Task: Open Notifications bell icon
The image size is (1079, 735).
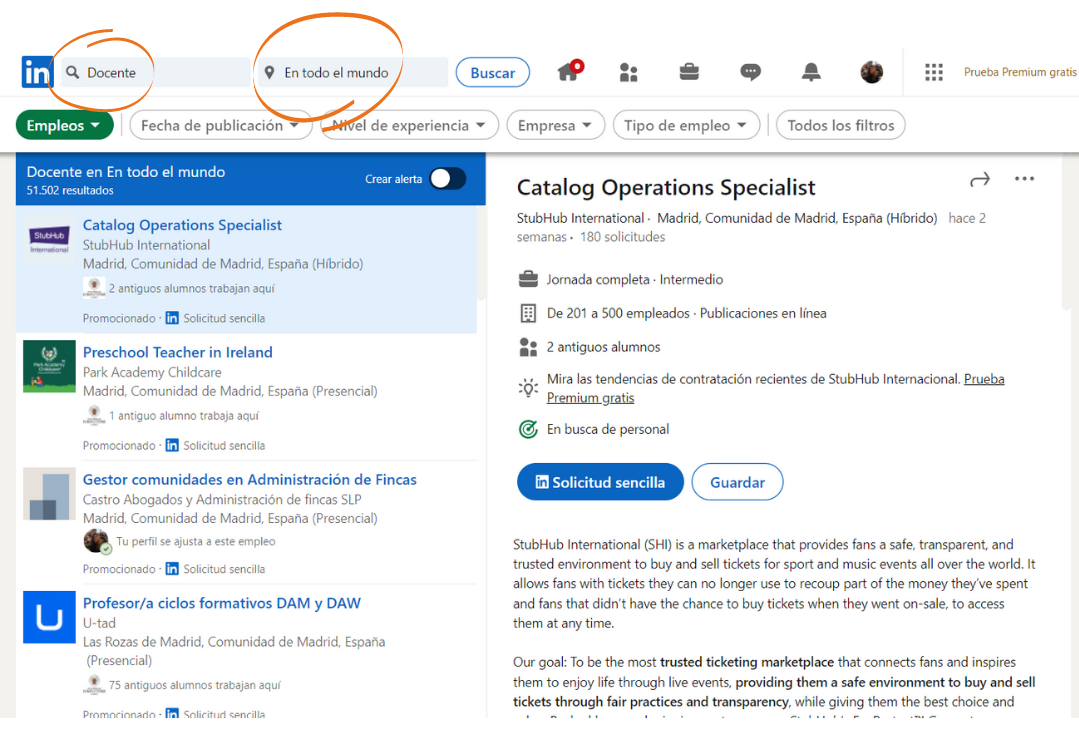Action: [x=811, y=72]
